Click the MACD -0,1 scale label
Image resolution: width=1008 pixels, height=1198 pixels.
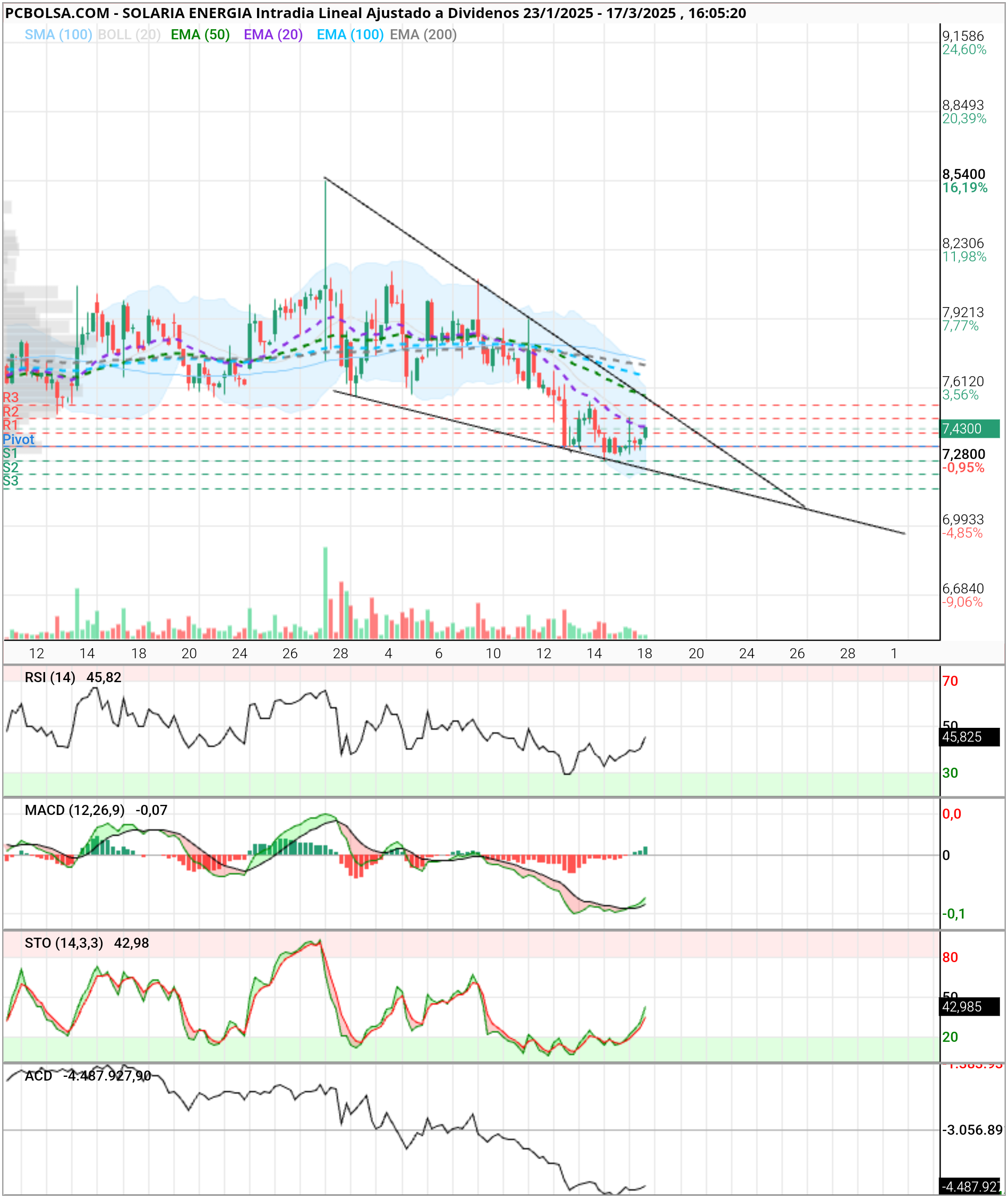click(954, 914)
